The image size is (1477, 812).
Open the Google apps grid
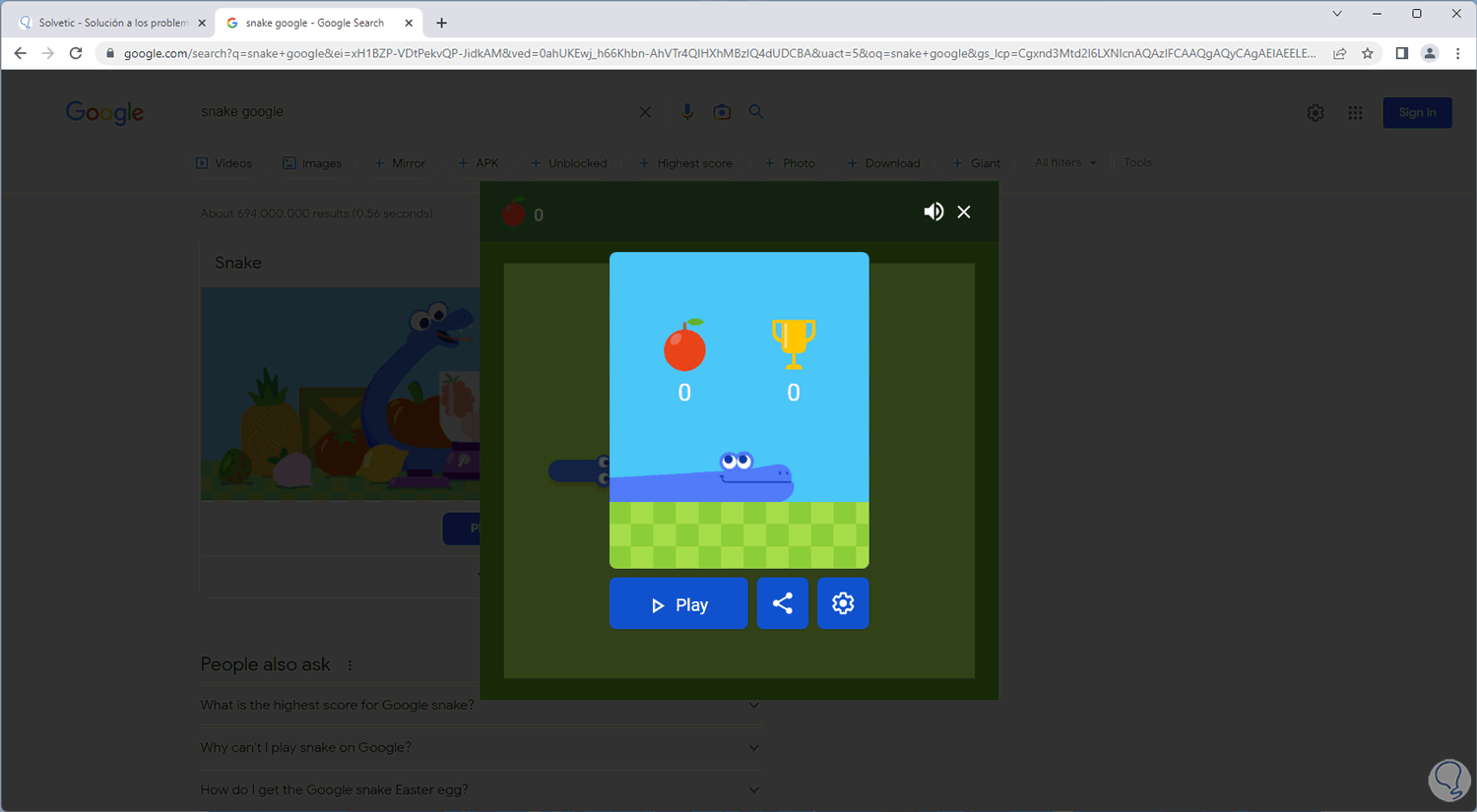point(1355,113)
